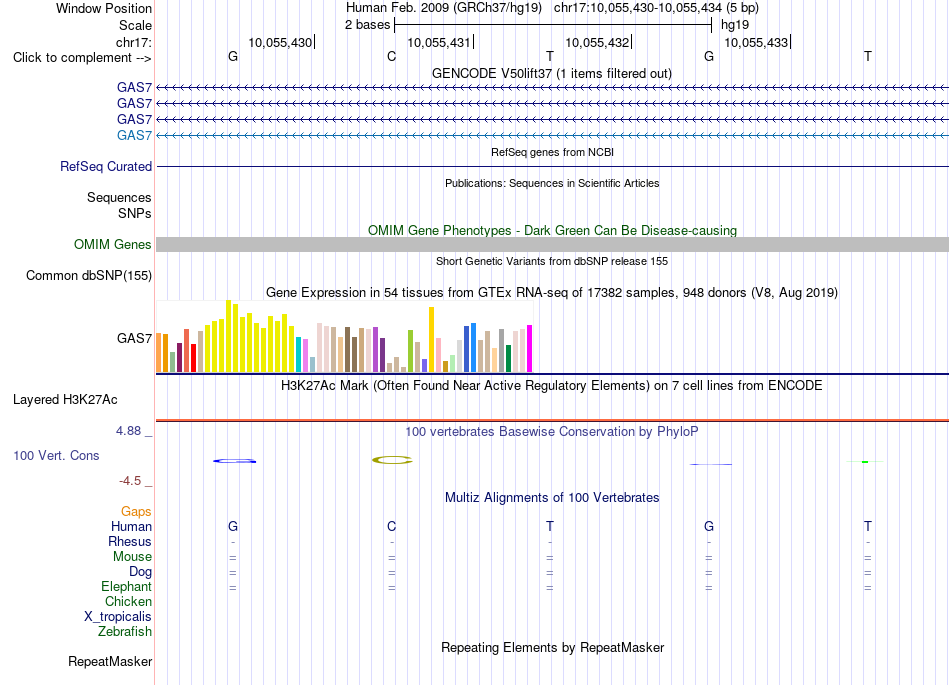Click the Dog alignment row label
The height and width of the screenshot is (685, 950).
click(141, 572)
